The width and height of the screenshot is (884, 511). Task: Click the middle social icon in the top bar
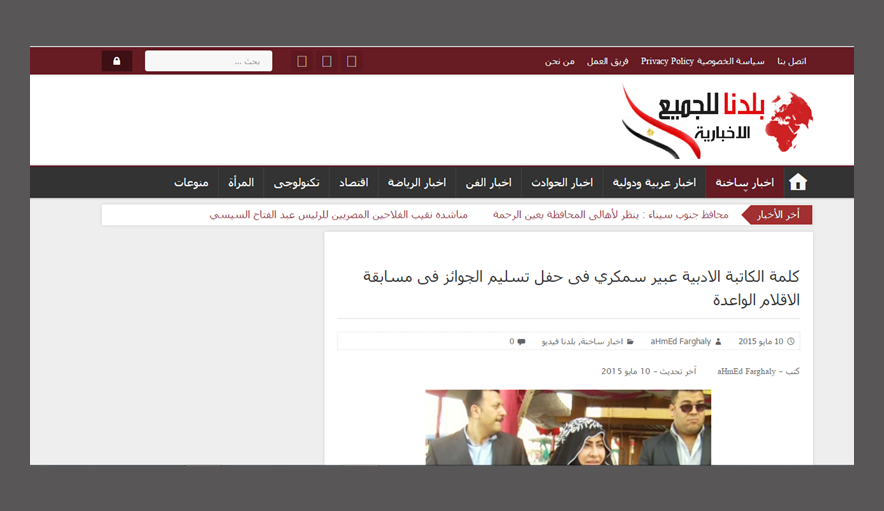coord(327,61)
